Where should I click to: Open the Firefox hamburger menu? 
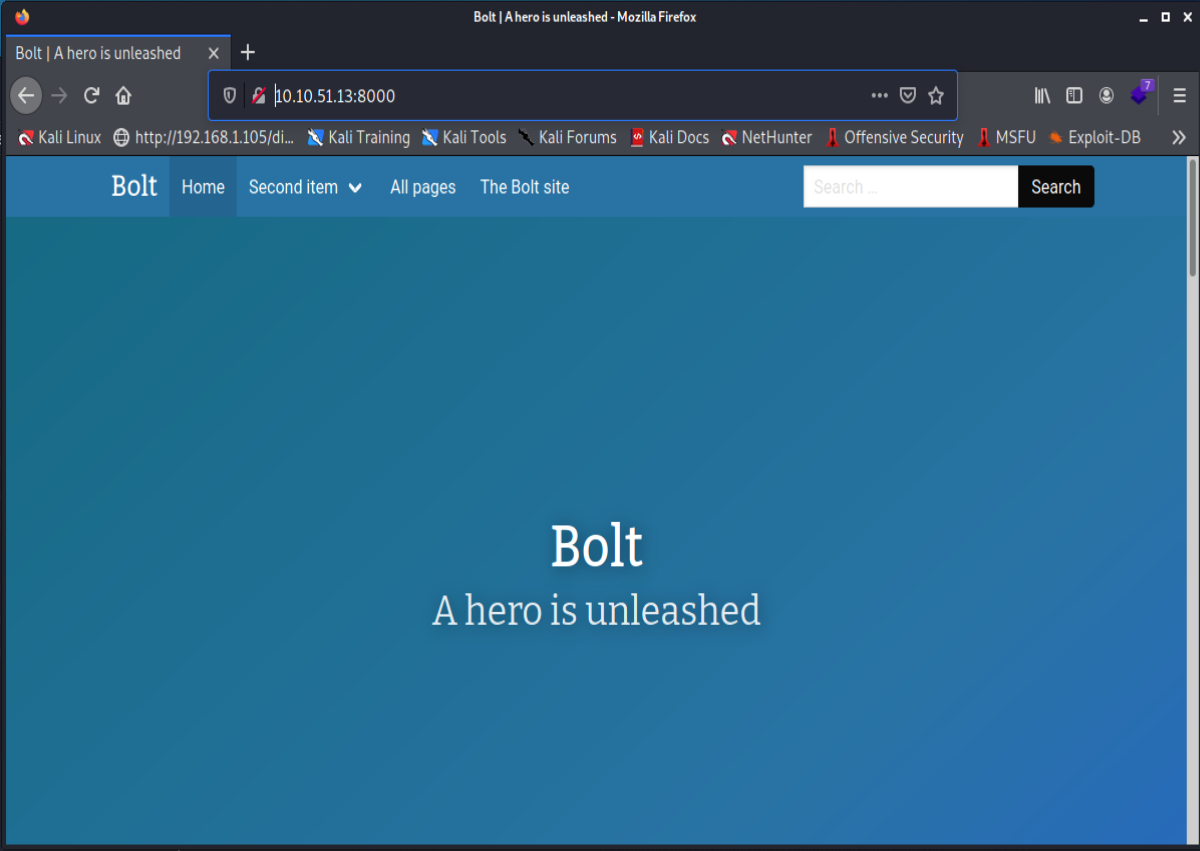(1179, 96)
